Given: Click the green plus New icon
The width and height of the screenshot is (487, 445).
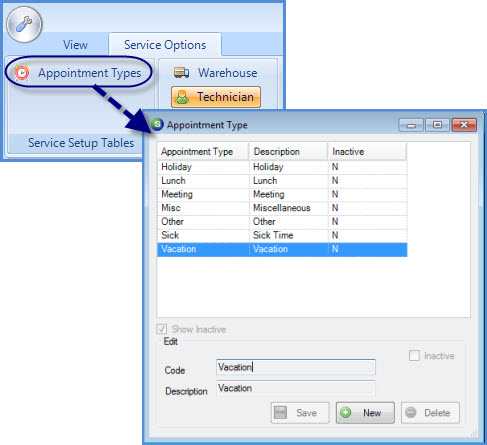Looking at the screenshot, I should click(346, 413).
